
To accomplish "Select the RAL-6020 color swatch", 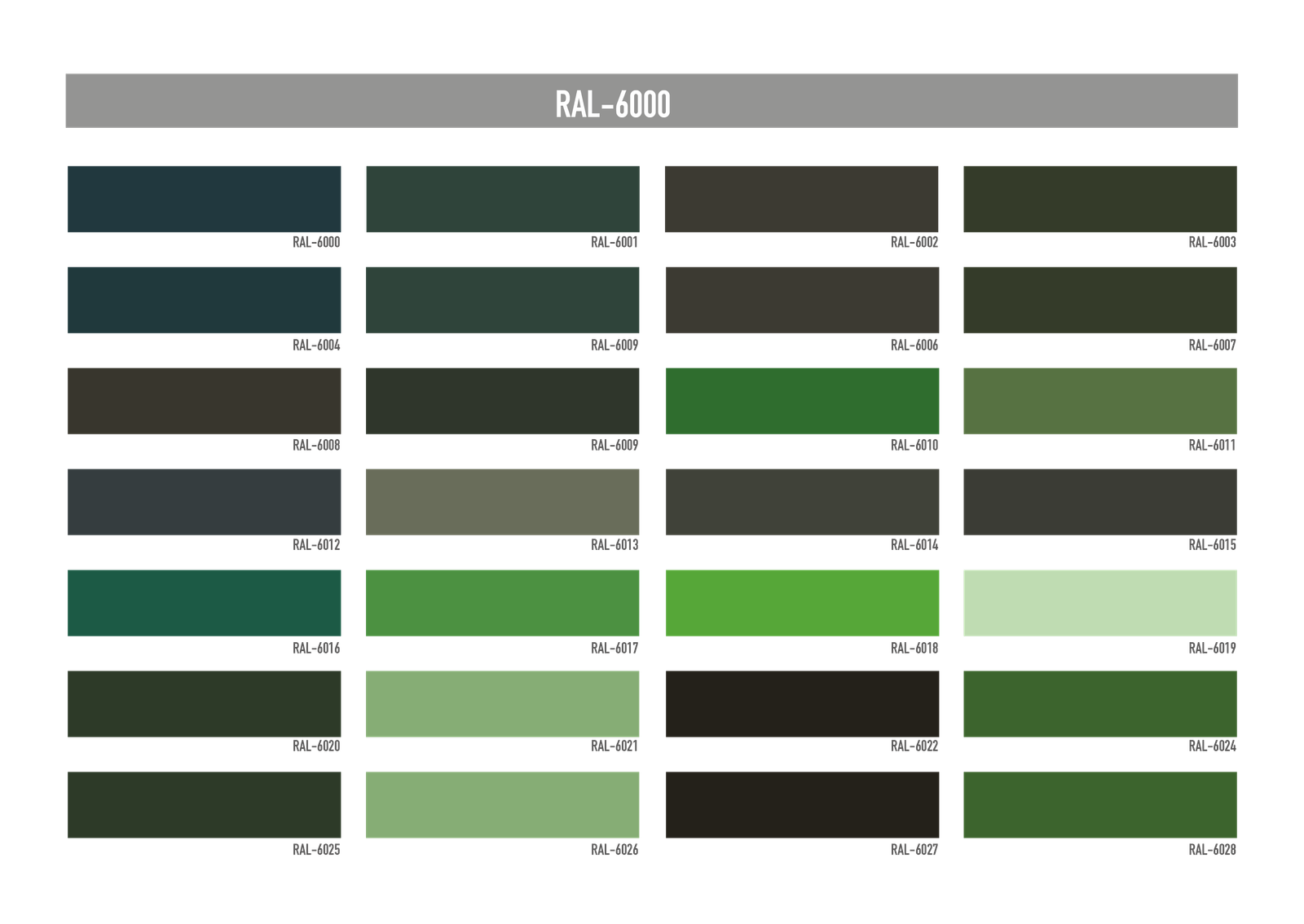I will (204, 704).
